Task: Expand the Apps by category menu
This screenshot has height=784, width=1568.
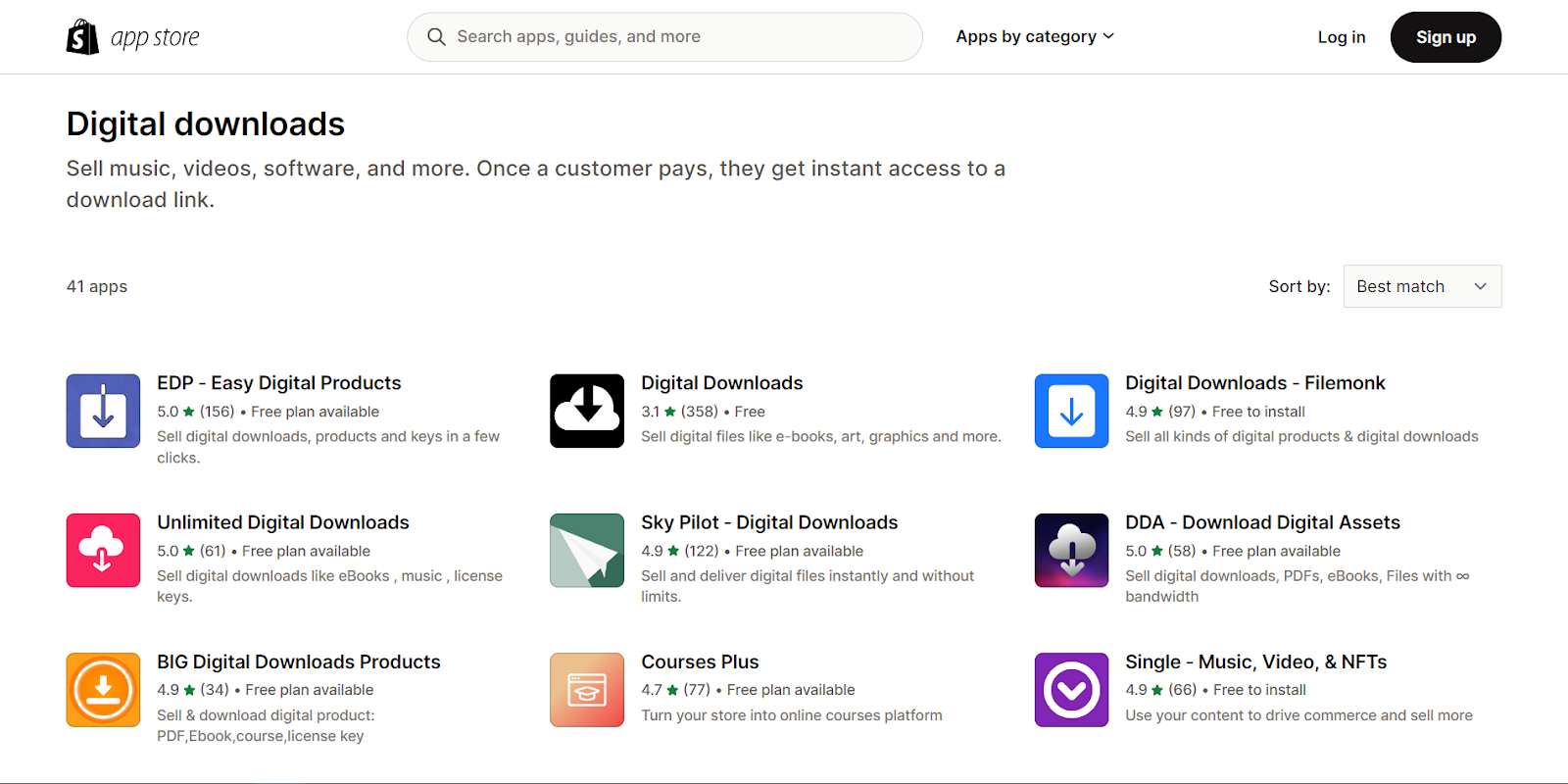Action: coord(1035,36)
